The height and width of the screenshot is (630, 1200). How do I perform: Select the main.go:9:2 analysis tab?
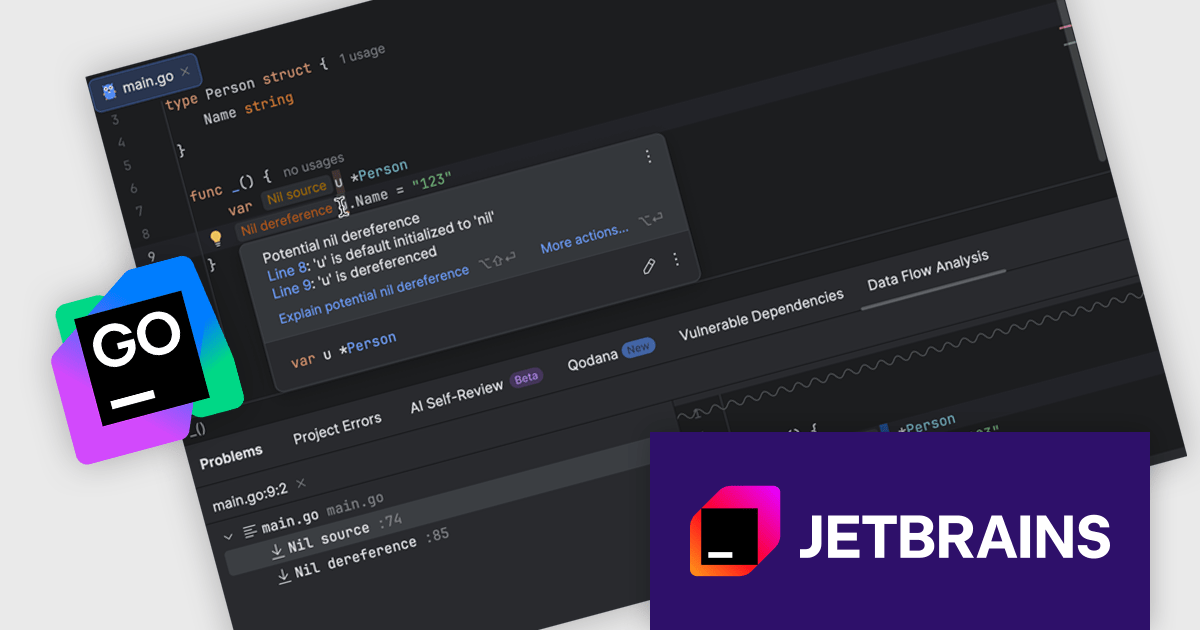coord(249,498)
